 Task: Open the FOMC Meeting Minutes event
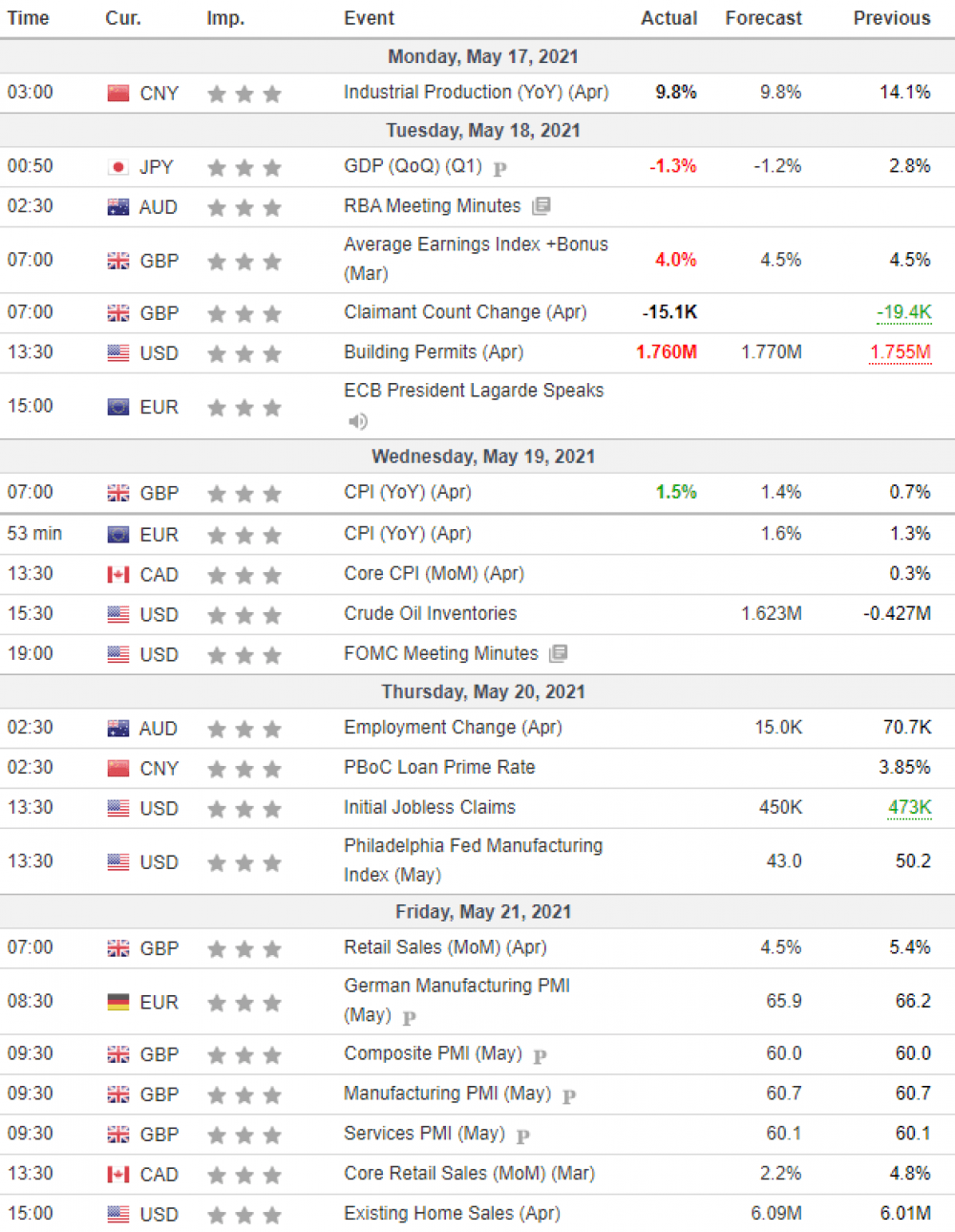(441, 654)
